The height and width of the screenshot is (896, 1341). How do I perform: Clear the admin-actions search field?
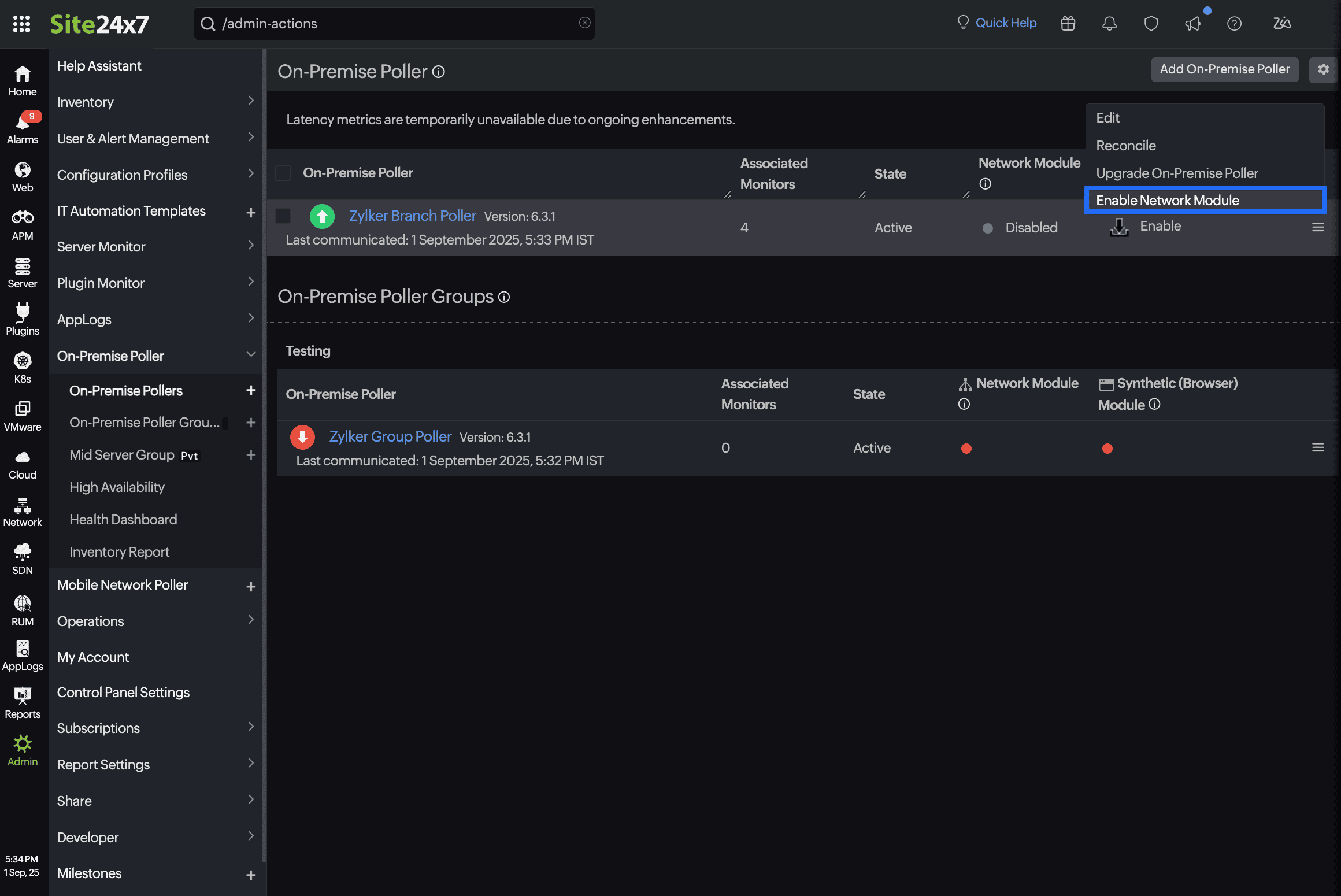click(x=584, y=23)
